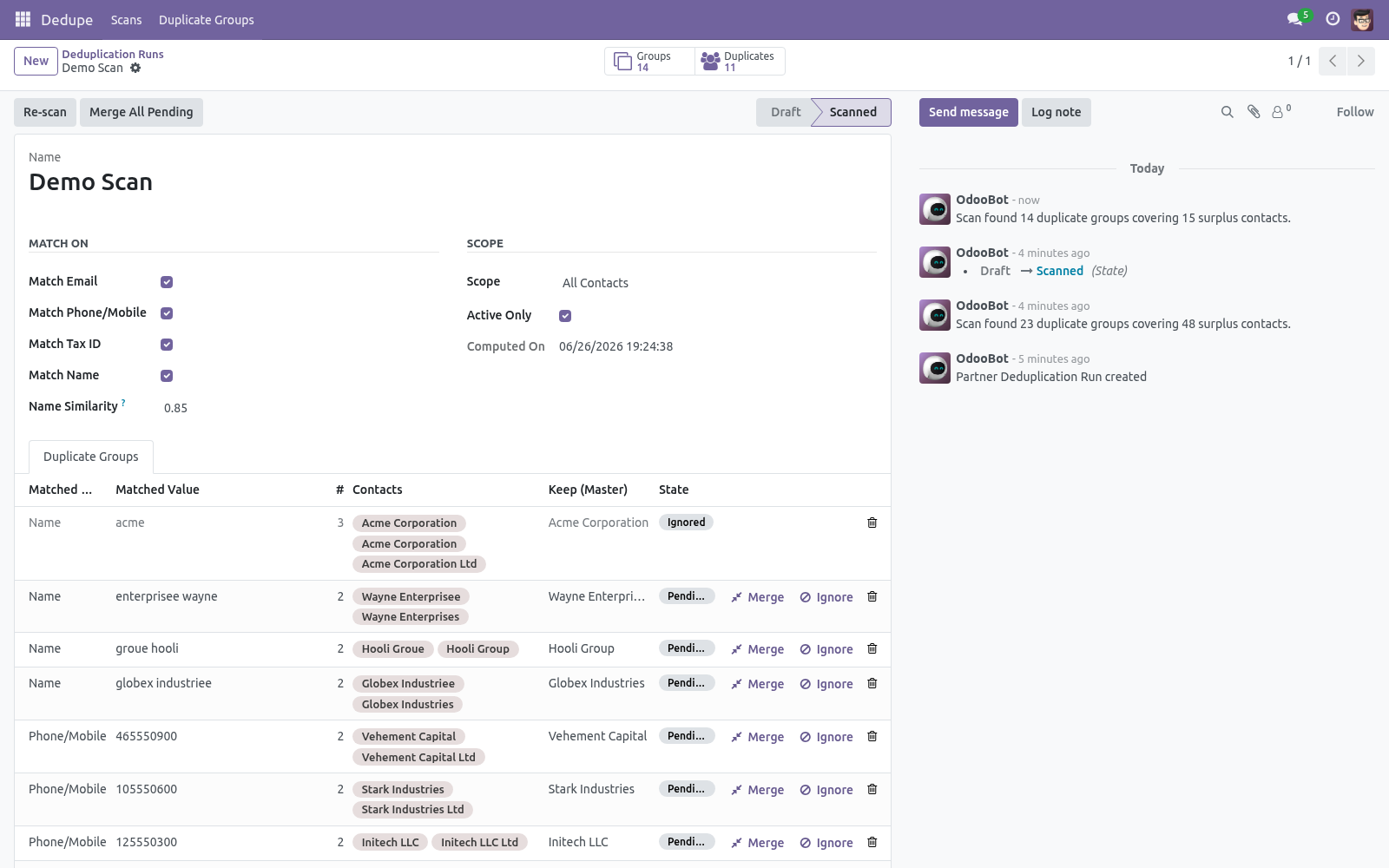
Task: Delete the globex industriee group row
Action: [872, 683]
